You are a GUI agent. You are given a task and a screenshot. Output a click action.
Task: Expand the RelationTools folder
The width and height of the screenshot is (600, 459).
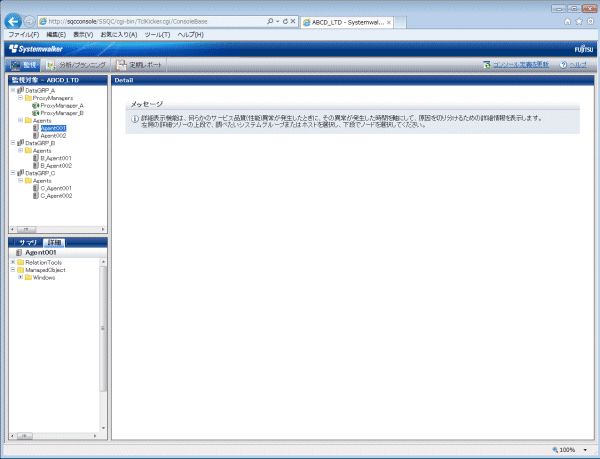pyautogui.click(x=12, y=262)
